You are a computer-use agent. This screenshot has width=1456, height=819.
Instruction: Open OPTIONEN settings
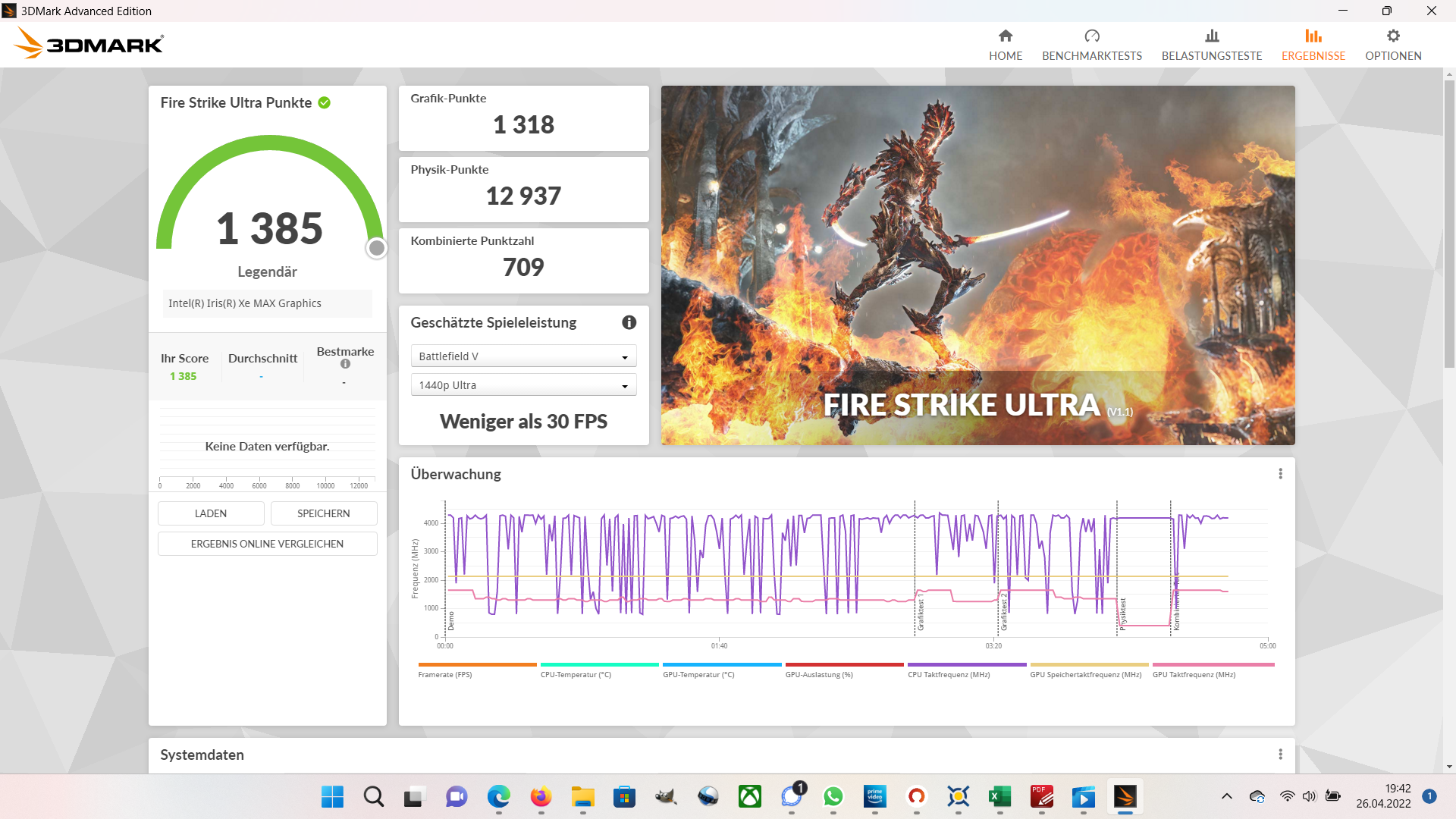pos(1393,45)
